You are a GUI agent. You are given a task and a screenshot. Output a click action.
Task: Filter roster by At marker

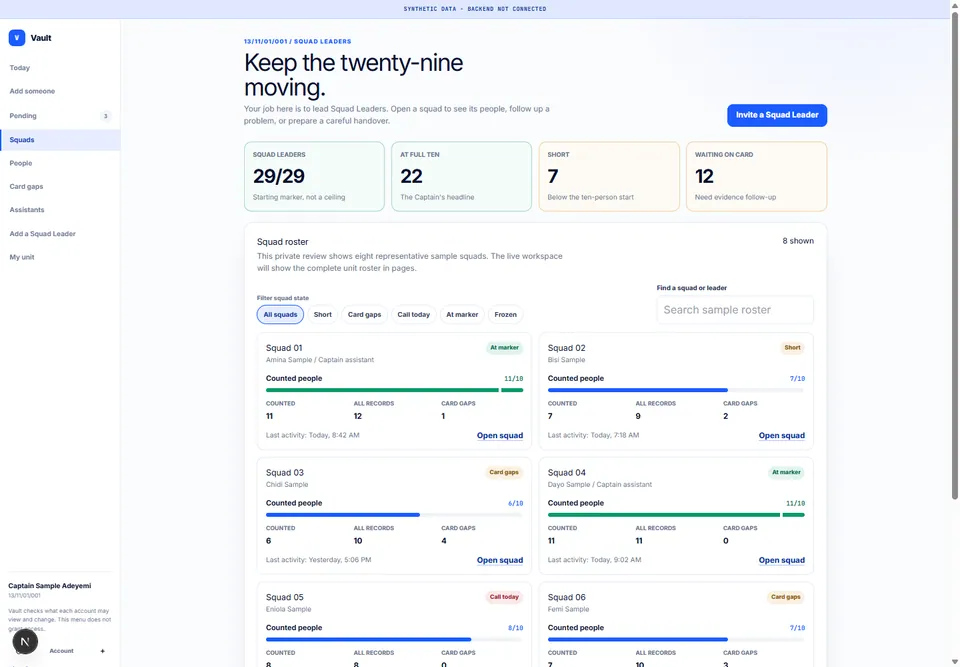pos(462,314)
